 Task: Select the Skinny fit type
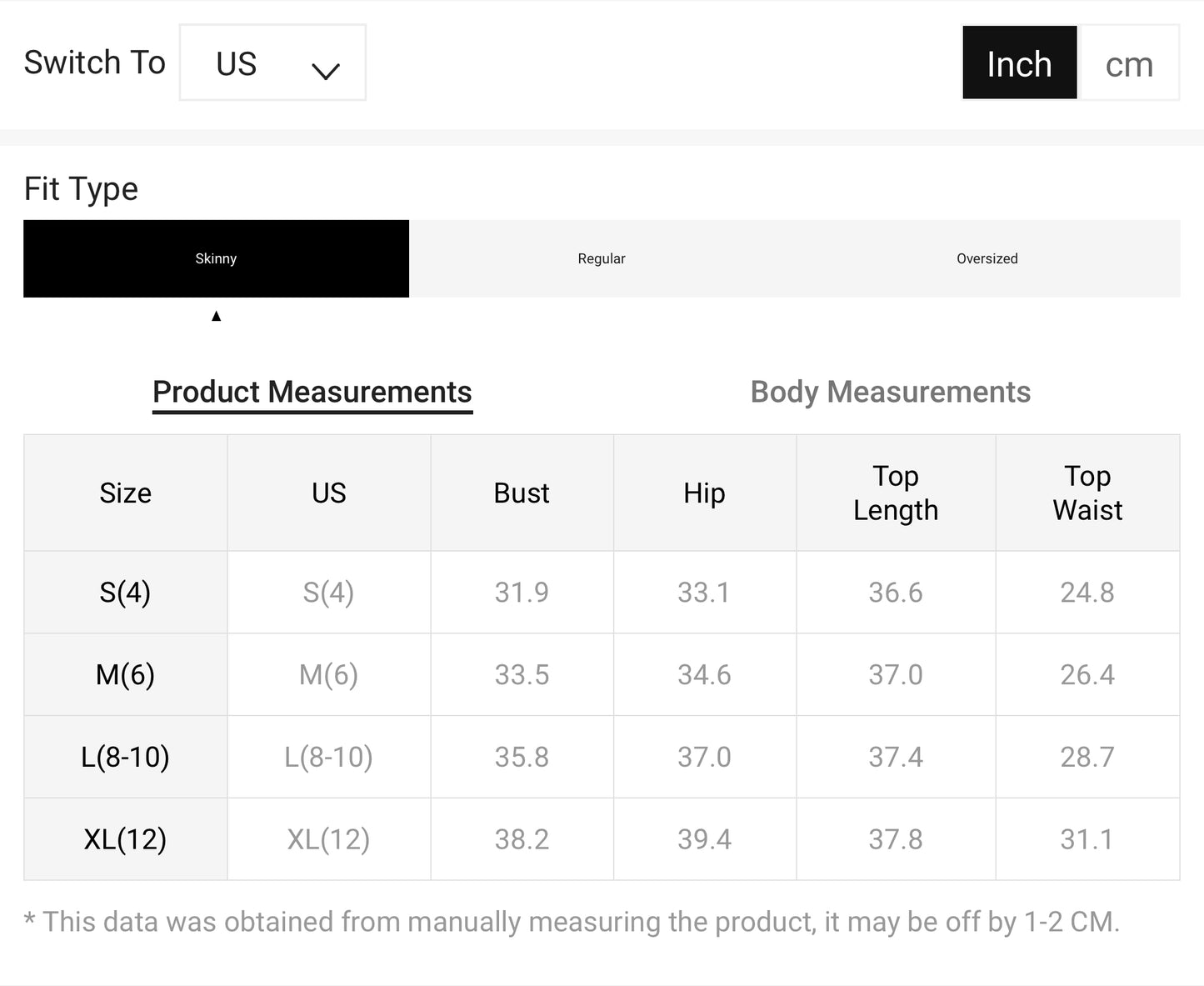[216, 258]
